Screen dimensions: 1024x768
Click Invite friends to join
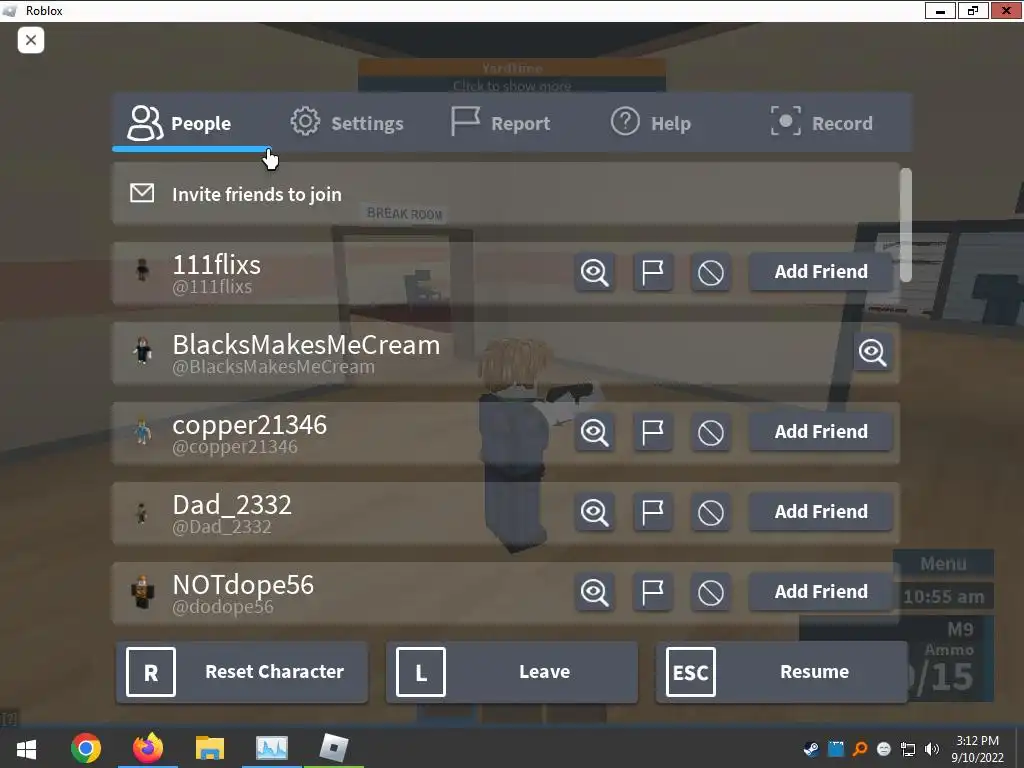pos(506,194)
